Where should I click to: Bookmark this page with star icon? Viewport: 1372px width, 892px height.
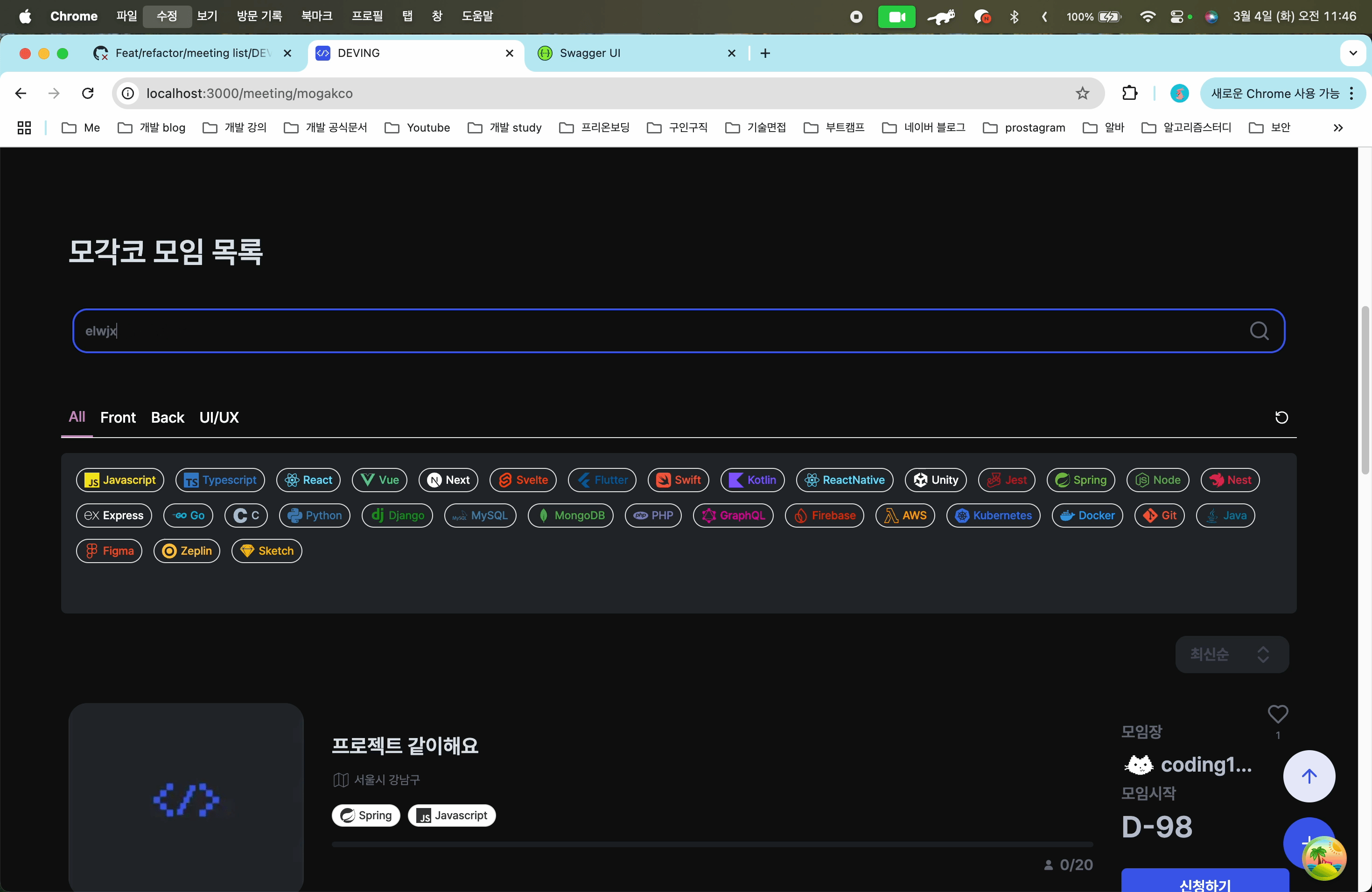1082,93
